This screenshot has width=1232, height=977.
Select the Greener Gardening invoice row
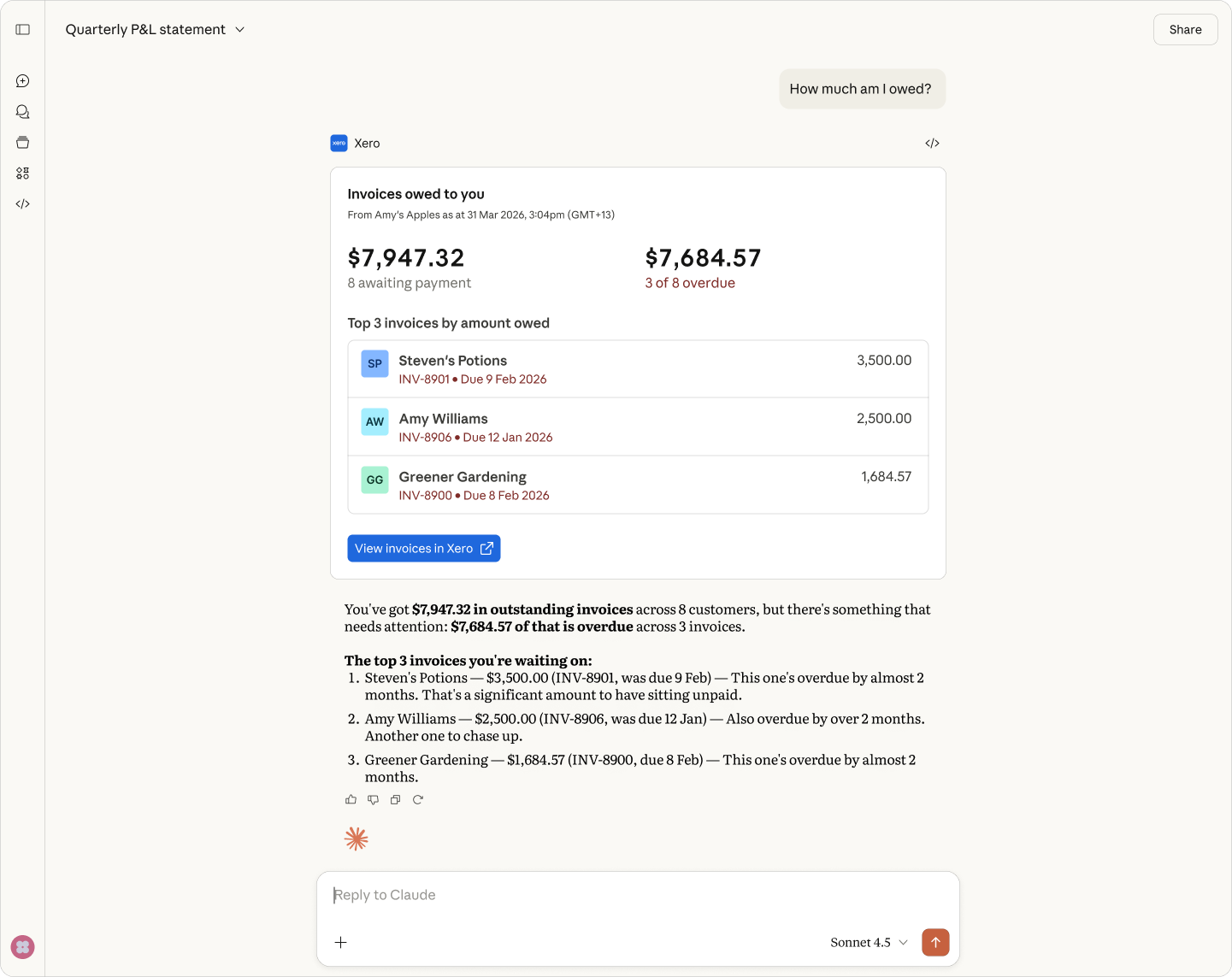coord(638,486)
